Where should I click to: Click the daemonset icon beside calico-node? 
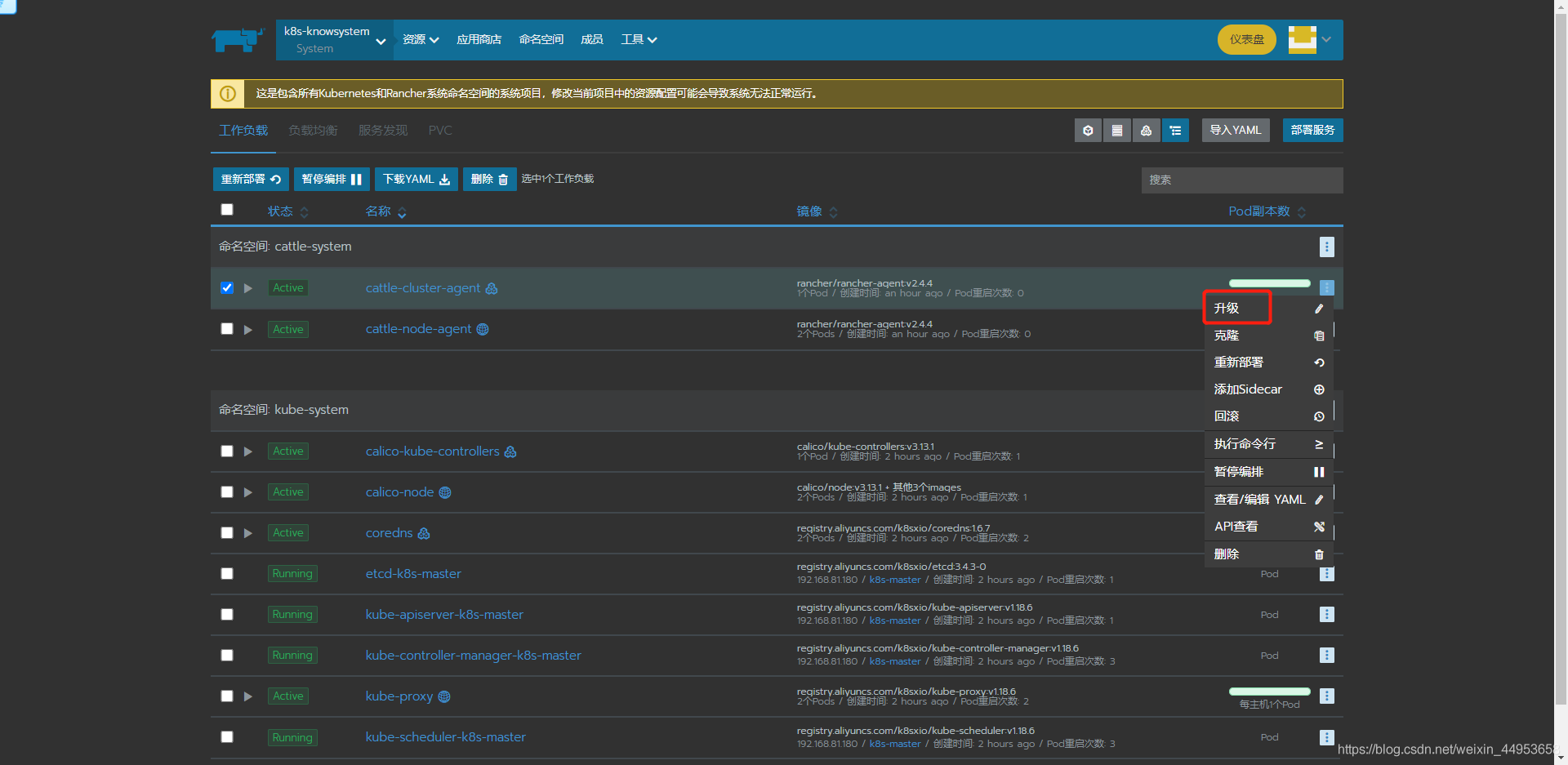[445, 492]
